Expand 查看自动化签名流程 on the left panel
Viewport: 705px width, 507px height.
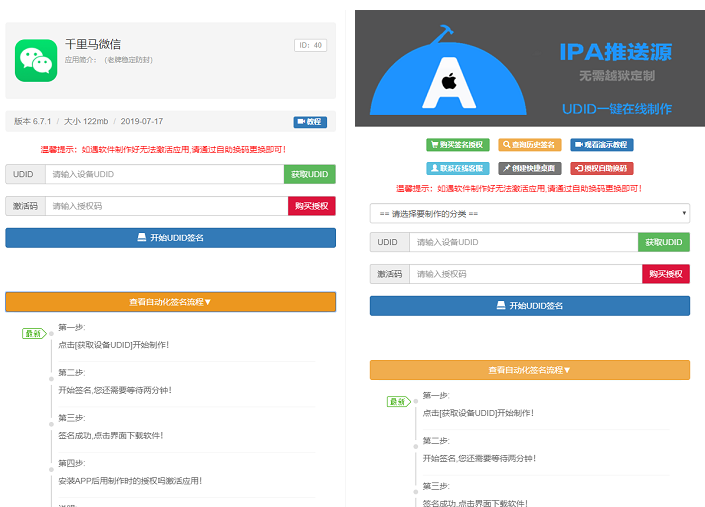pos(170,301)
